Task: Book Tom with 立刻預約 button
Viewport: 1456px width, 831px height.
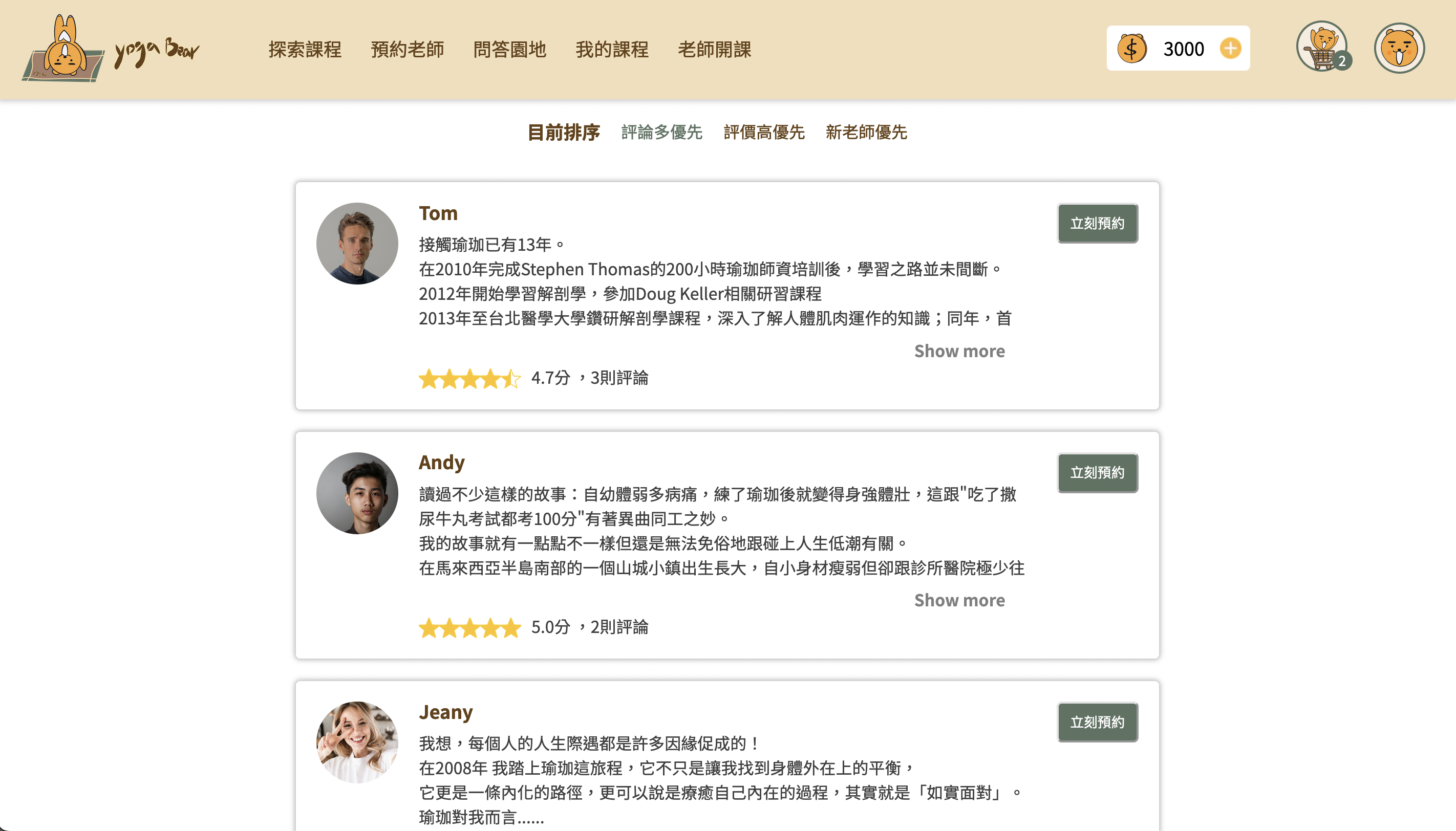Action: coord(1097,223)
